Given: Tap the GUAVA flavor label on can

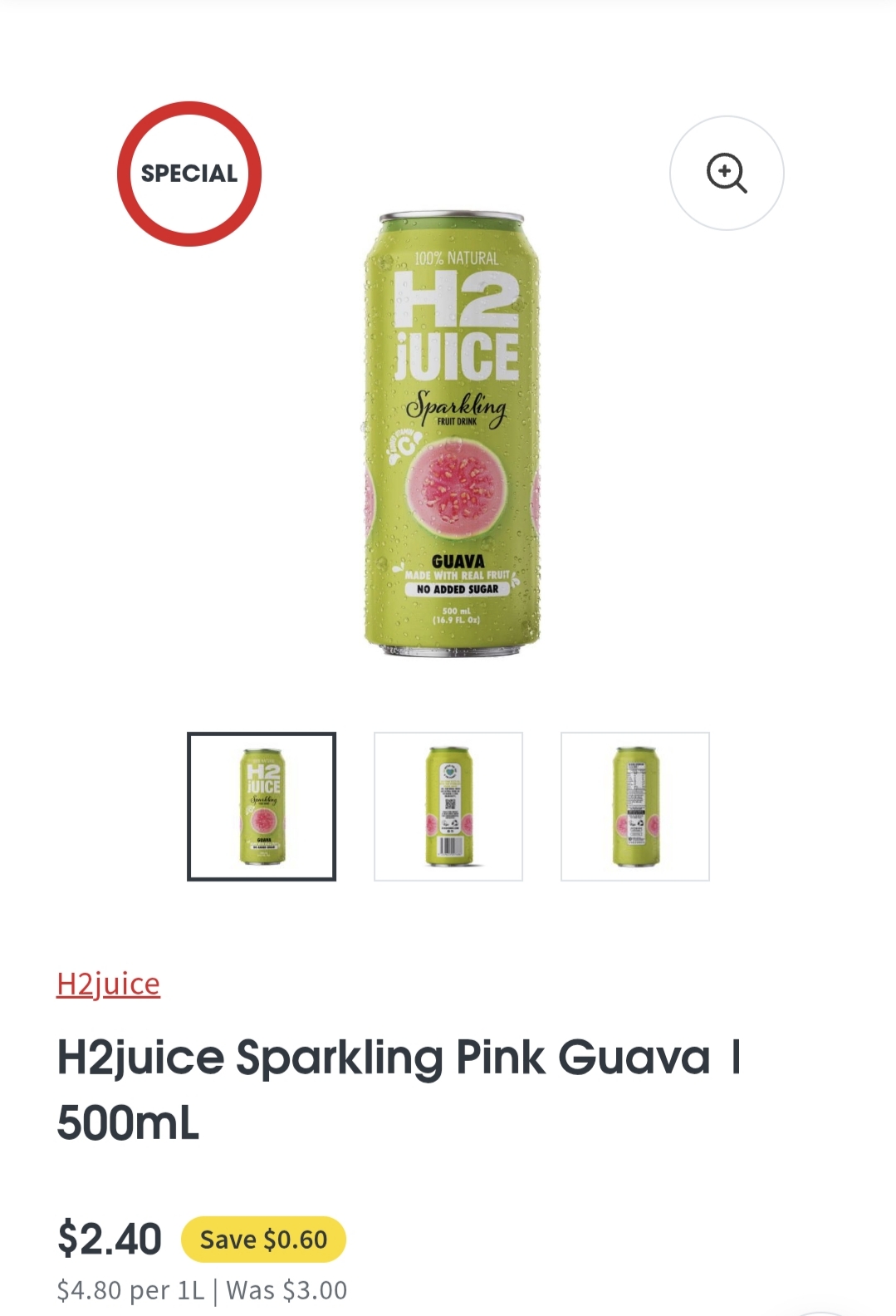Looking at the screenshot, I should [458, 562].
